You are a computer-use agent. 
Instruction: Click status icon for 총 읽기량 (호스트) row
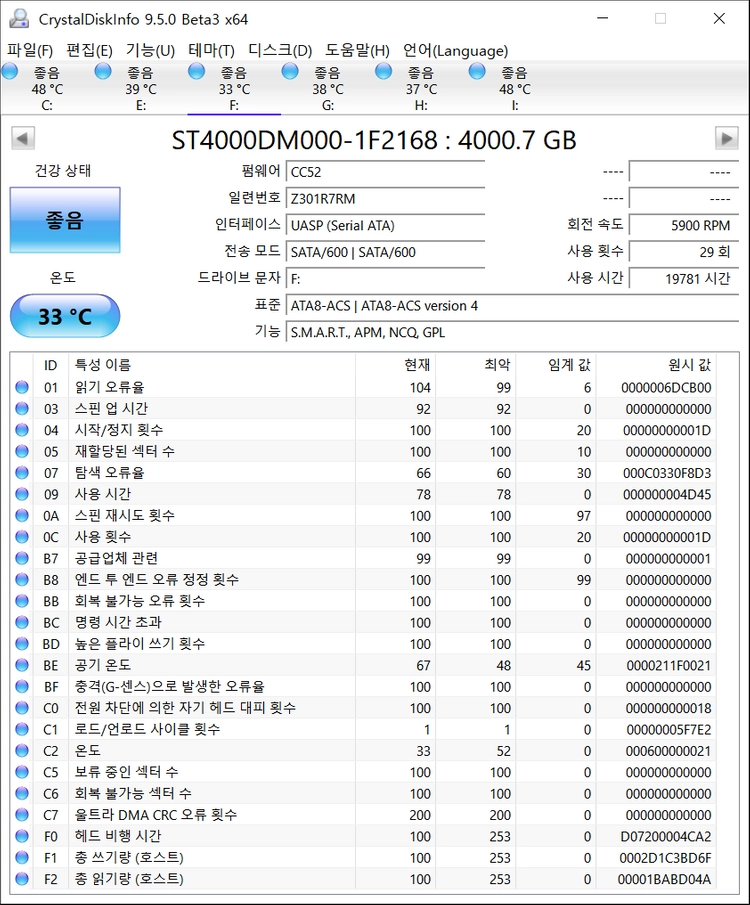[x=22, y=878]
